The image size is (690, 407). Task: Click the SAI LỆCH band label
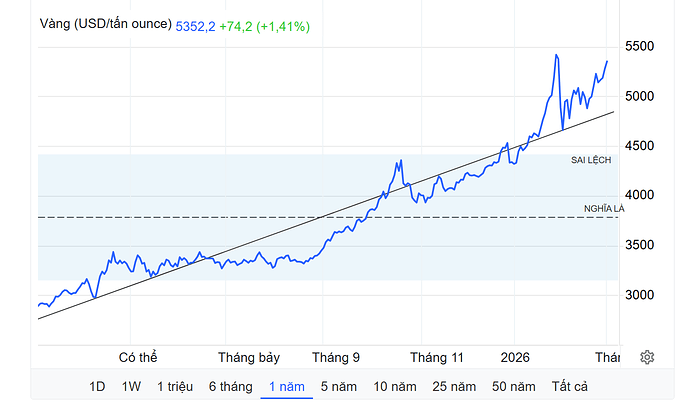[x=590, y=160]
